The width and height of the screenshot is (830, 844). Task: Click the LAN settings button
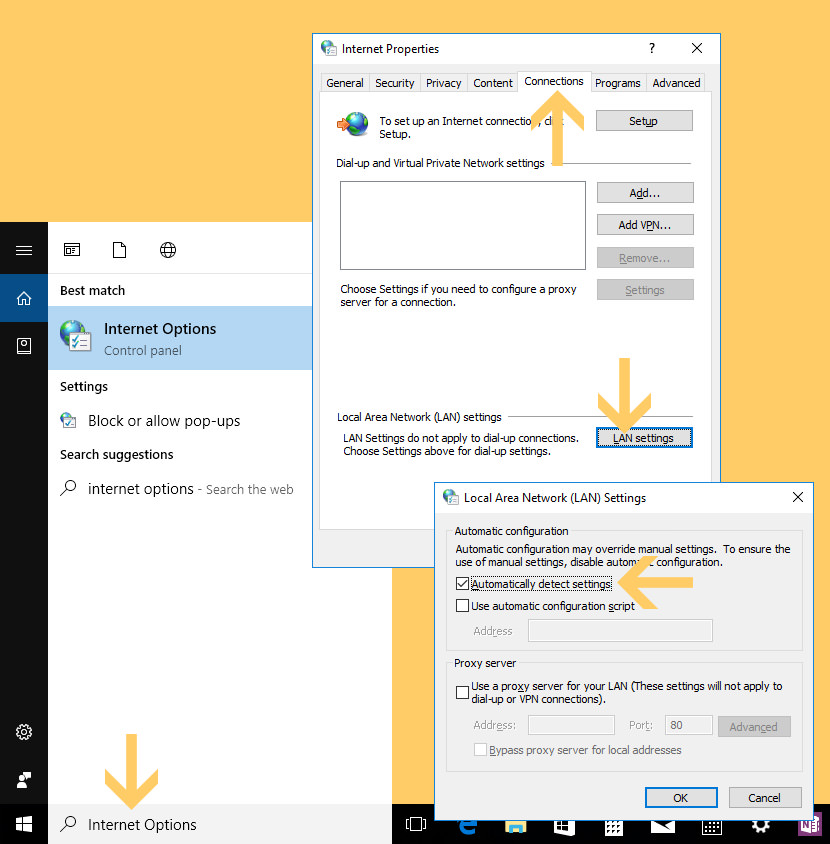(644, 438)
